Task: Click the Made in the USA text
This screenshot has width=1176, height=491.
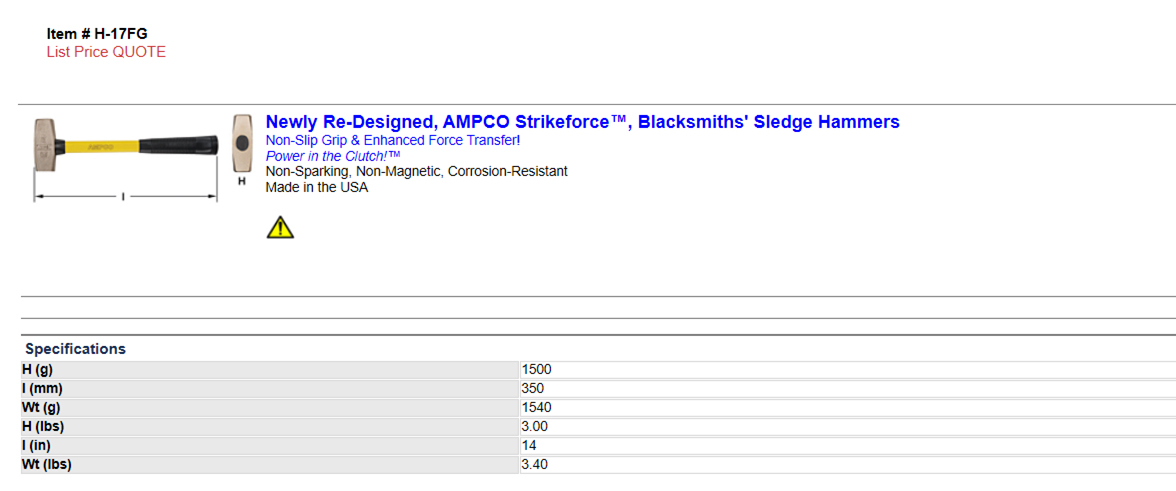Action: tap(316, 187)
